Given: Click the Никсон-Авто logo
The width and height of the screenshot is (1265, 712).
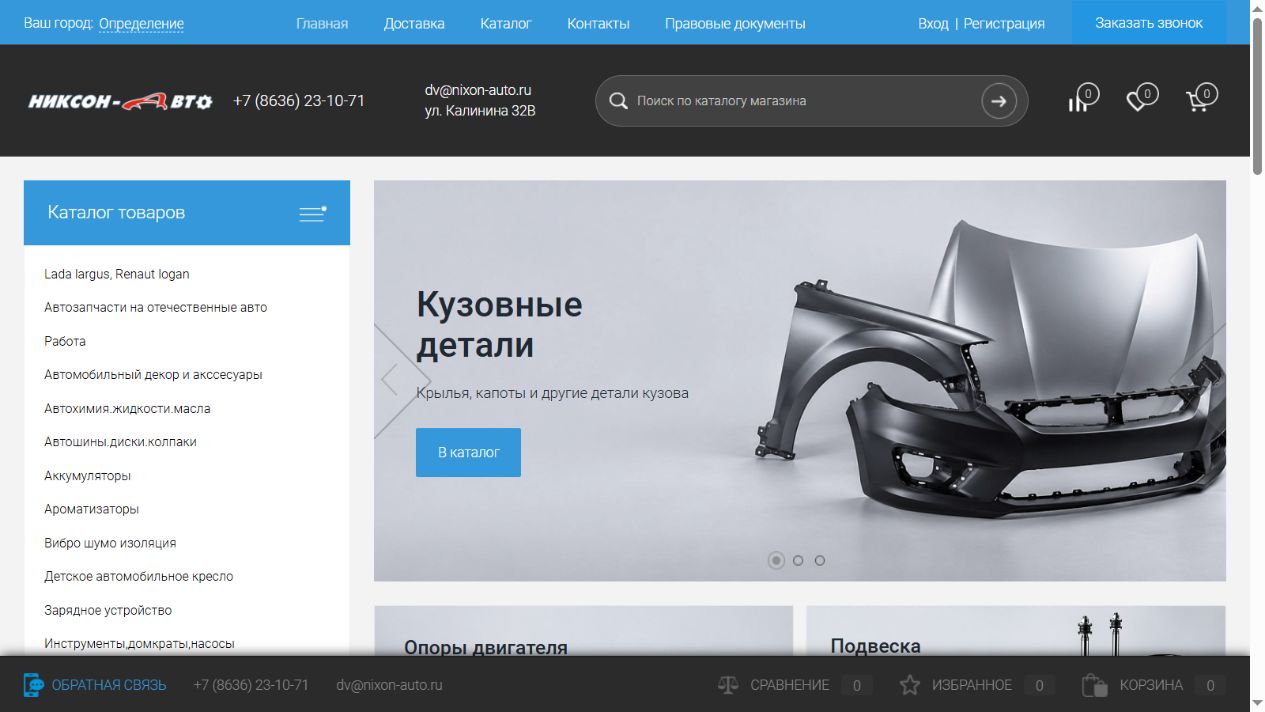Looking at the screenshot, I should click(x=120, y=101).
